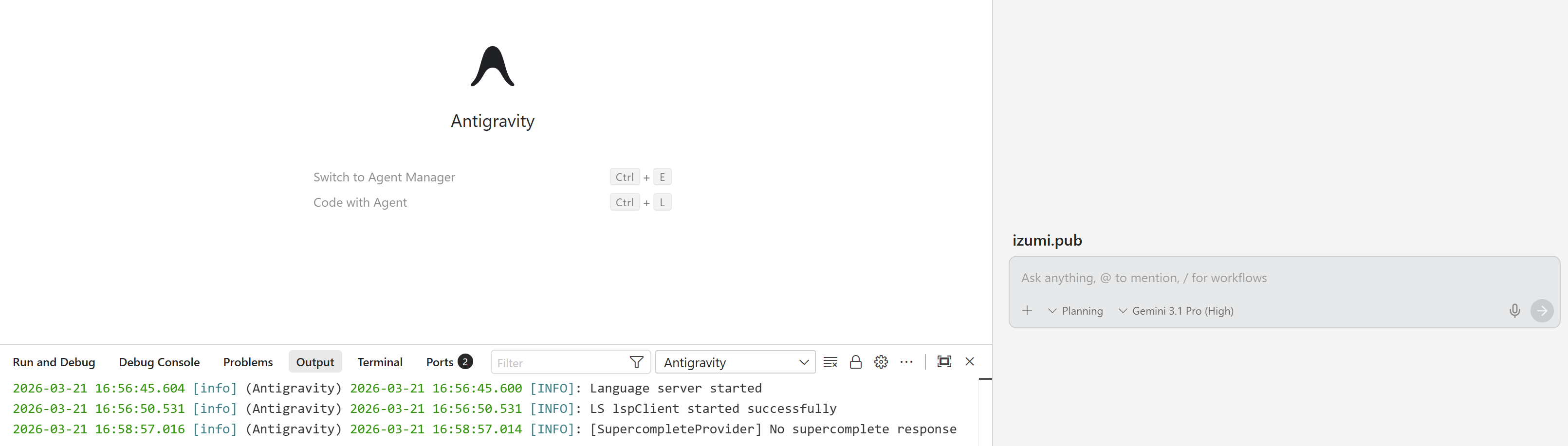Open more actions ellipsis in panel
The width and height of the screenshot is (1568, 446).
906,362
